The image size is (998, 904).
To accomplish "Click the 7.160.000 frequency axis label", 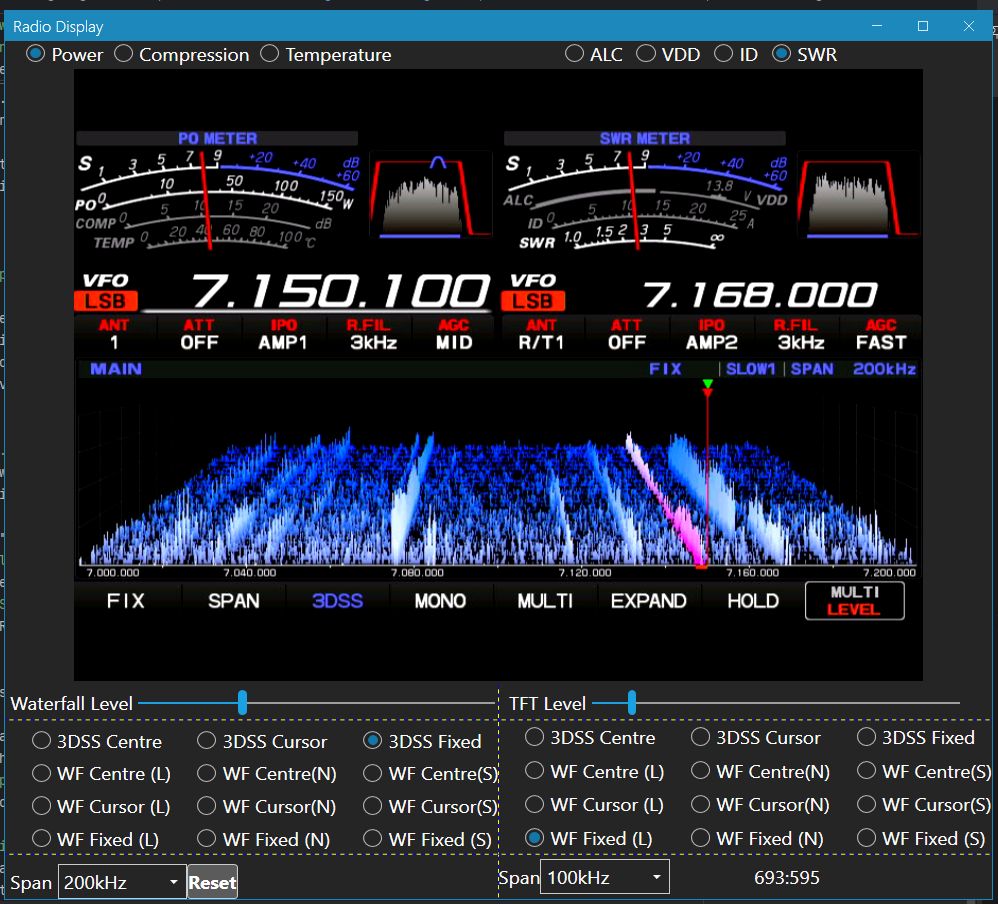I will [x=752, y=573].
